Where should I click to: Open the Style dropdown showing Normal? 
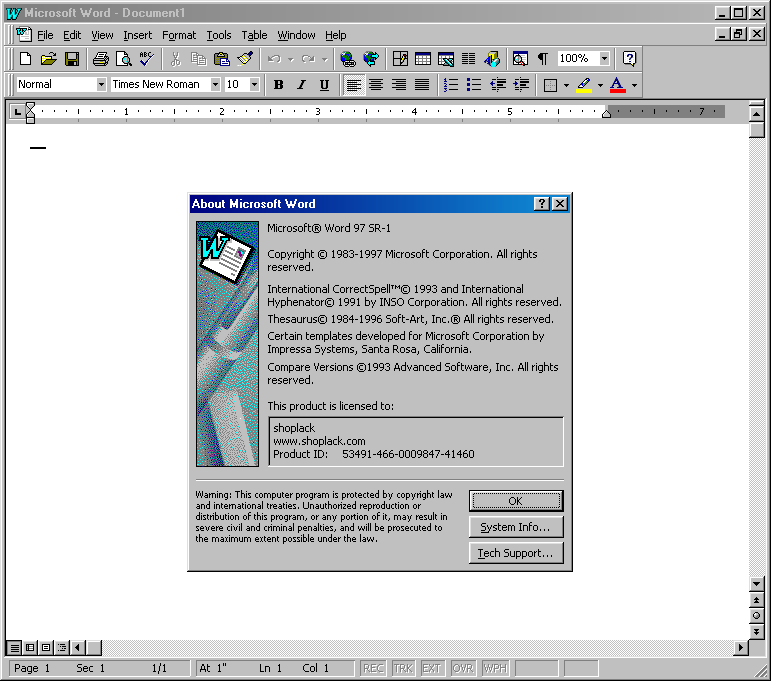pos(101,85)
